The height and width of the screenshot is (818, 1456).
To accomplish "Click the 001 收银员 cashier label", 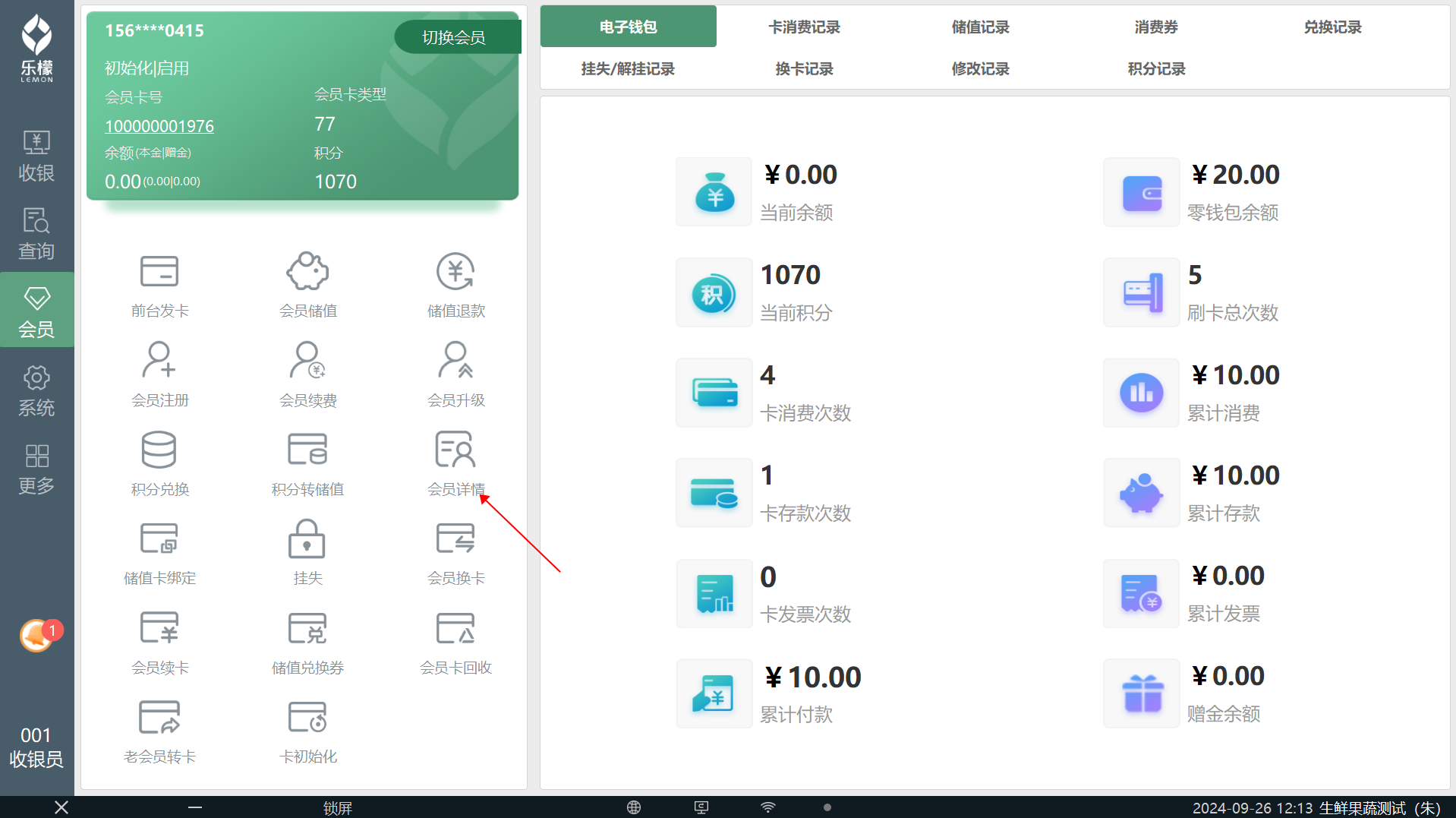I will point(36,747).
